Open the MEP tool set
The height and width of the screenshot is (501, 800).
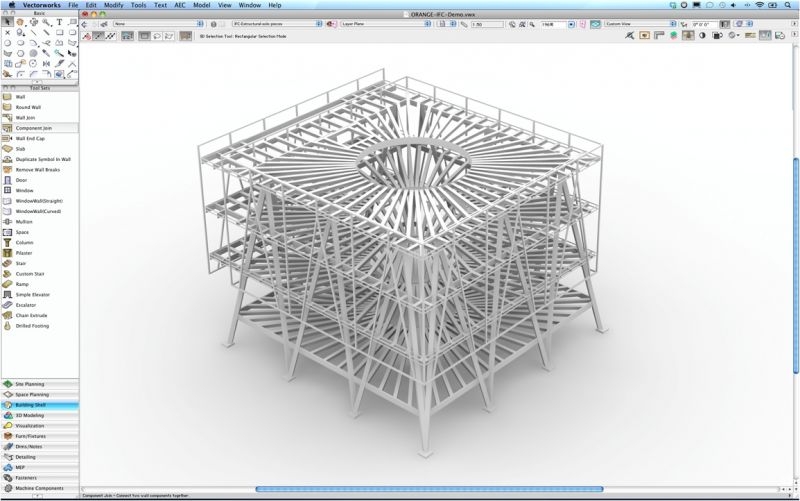pos(20,467)
